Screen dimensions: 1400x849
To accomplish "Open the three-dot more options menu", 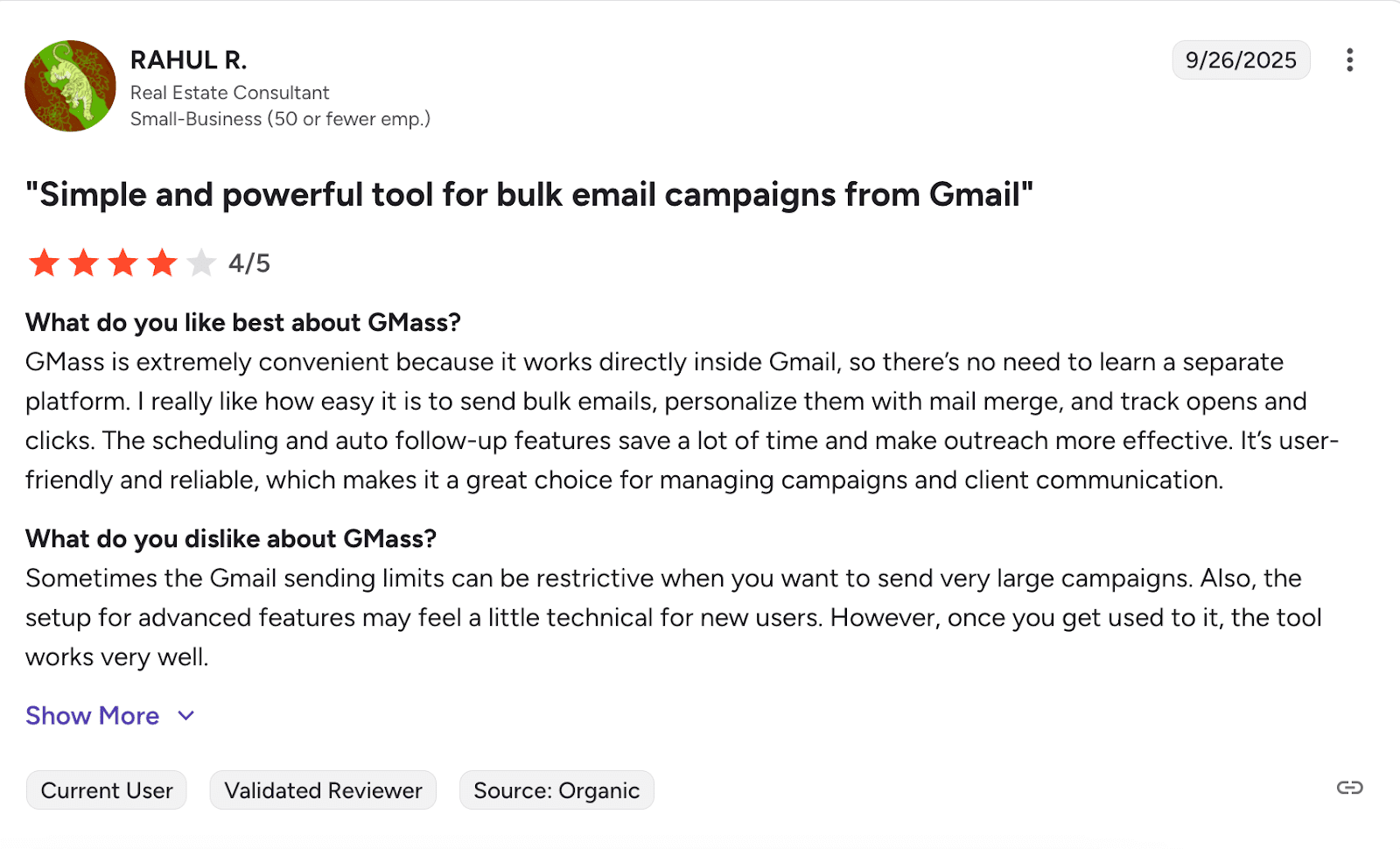I will click(x=1349, y=60).
